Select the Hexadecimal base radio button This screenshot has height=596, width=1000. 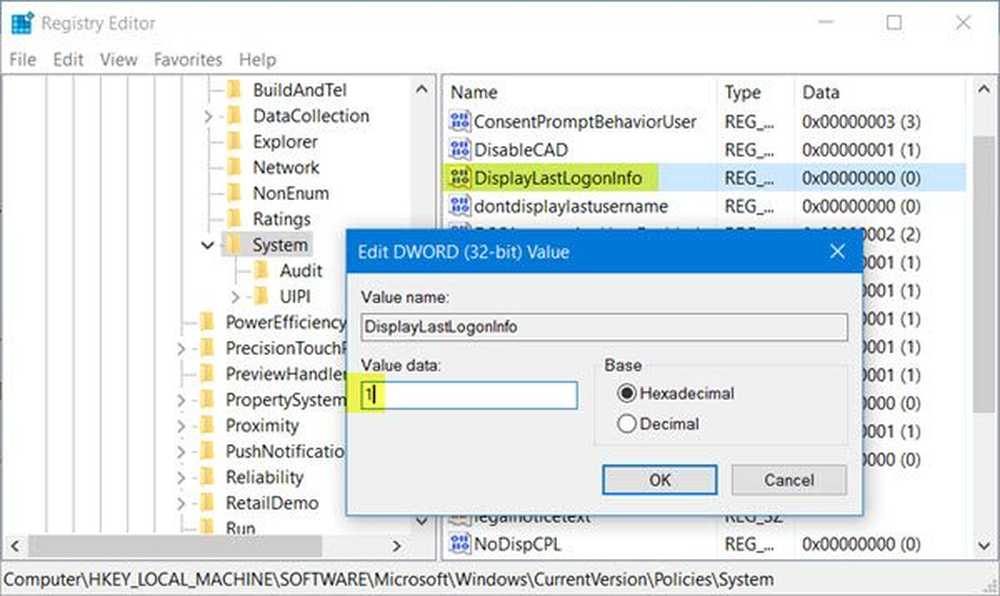point(628,394)
